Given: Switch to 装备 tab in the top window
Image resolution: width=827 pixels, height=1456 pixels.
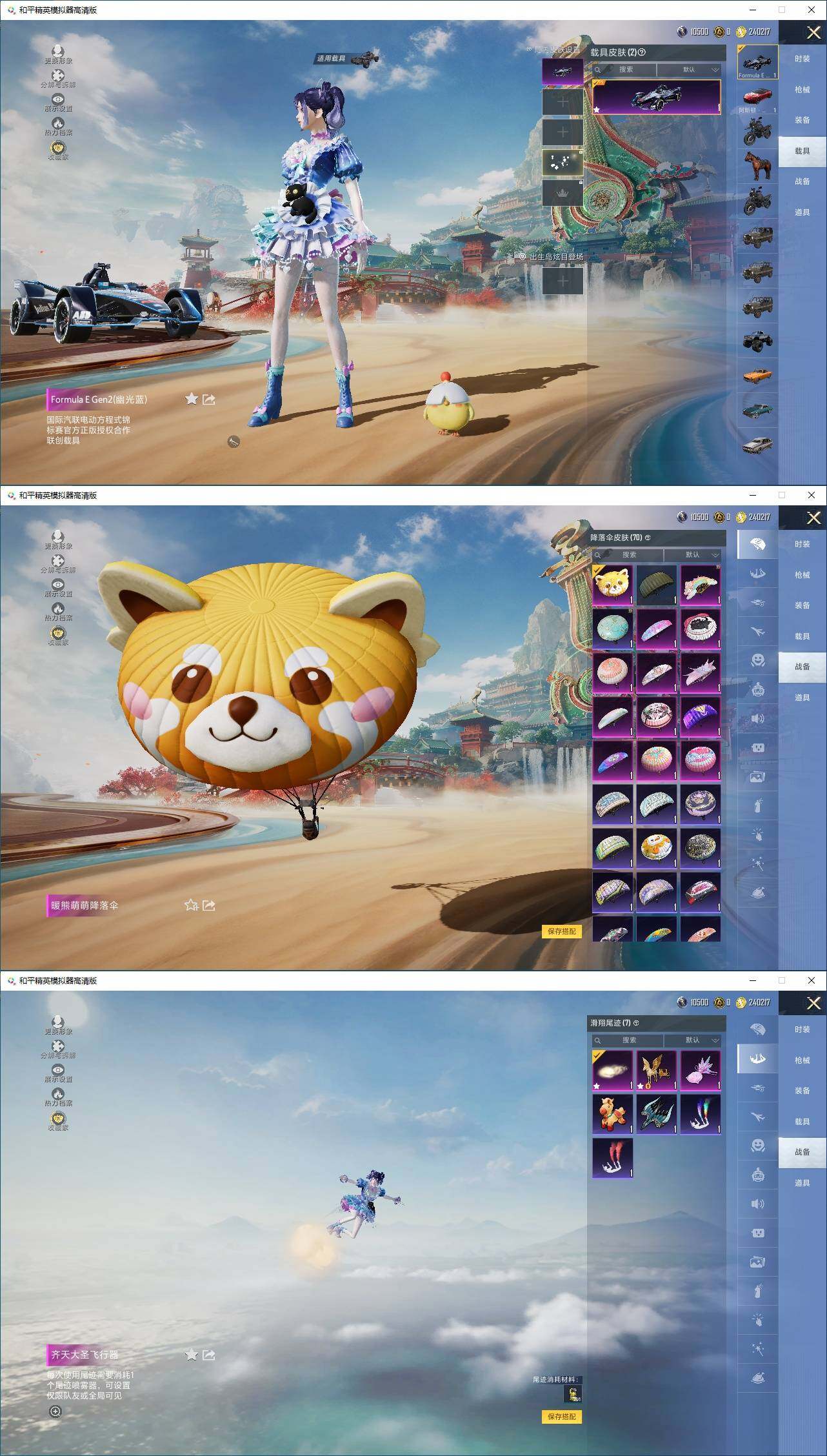Looking at the screenshot, I should coord(802,120).
